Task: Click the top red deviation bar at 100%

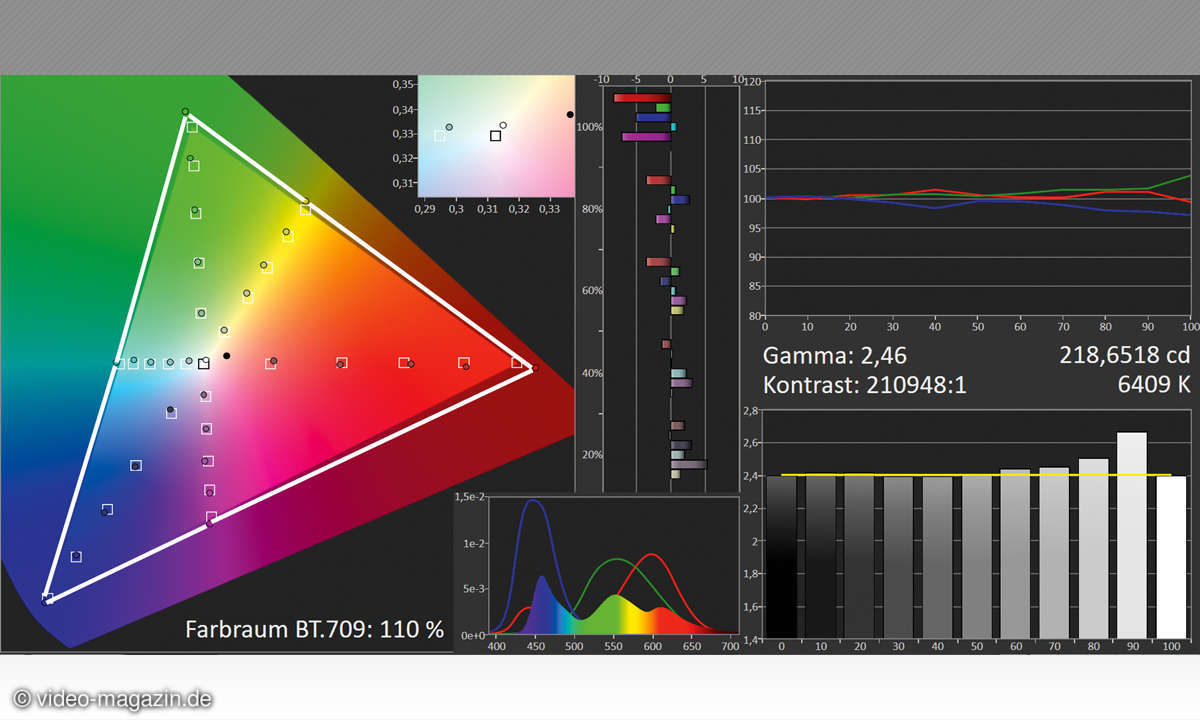Action: [642, 98]
